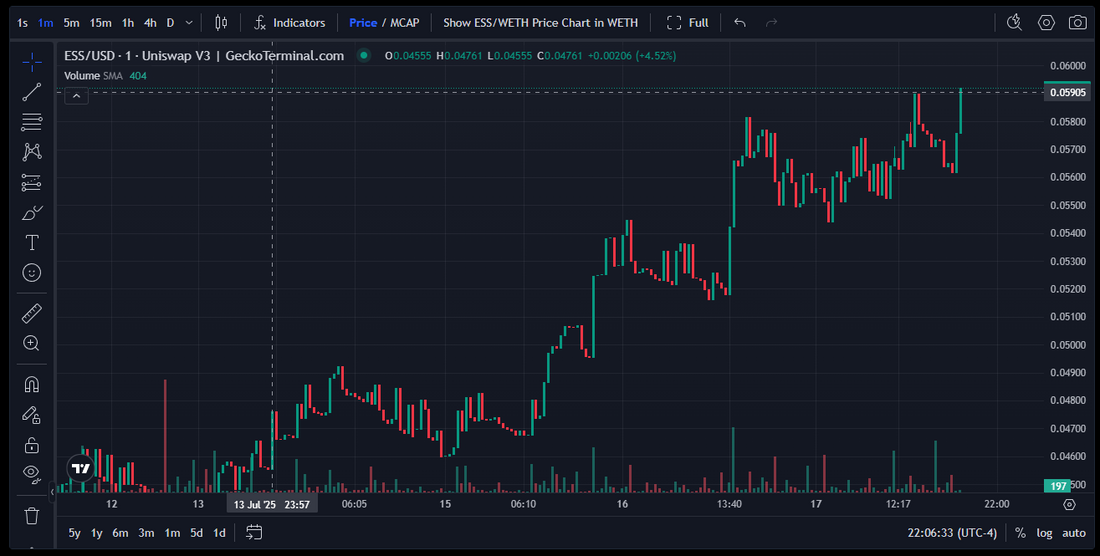Open the Fibonacci retracement tool
This screenshot has width=1100, height=556.
coord(32,122)
